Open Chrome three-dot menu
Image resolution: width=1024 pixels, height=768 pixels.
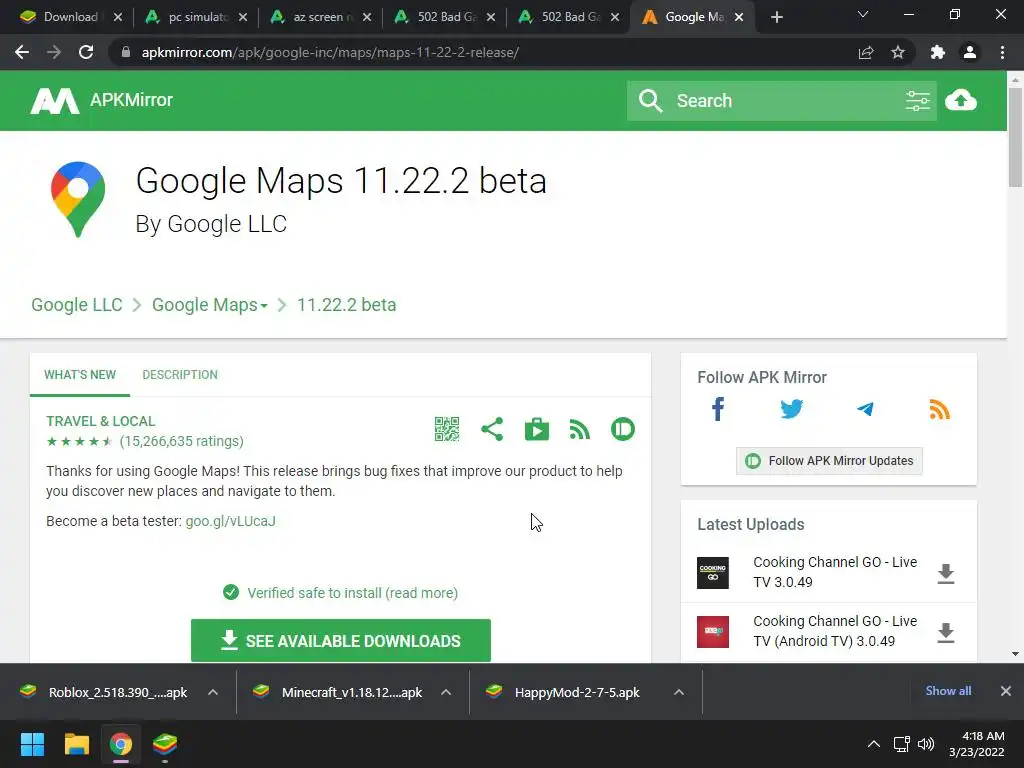(x=1002, y=52)
